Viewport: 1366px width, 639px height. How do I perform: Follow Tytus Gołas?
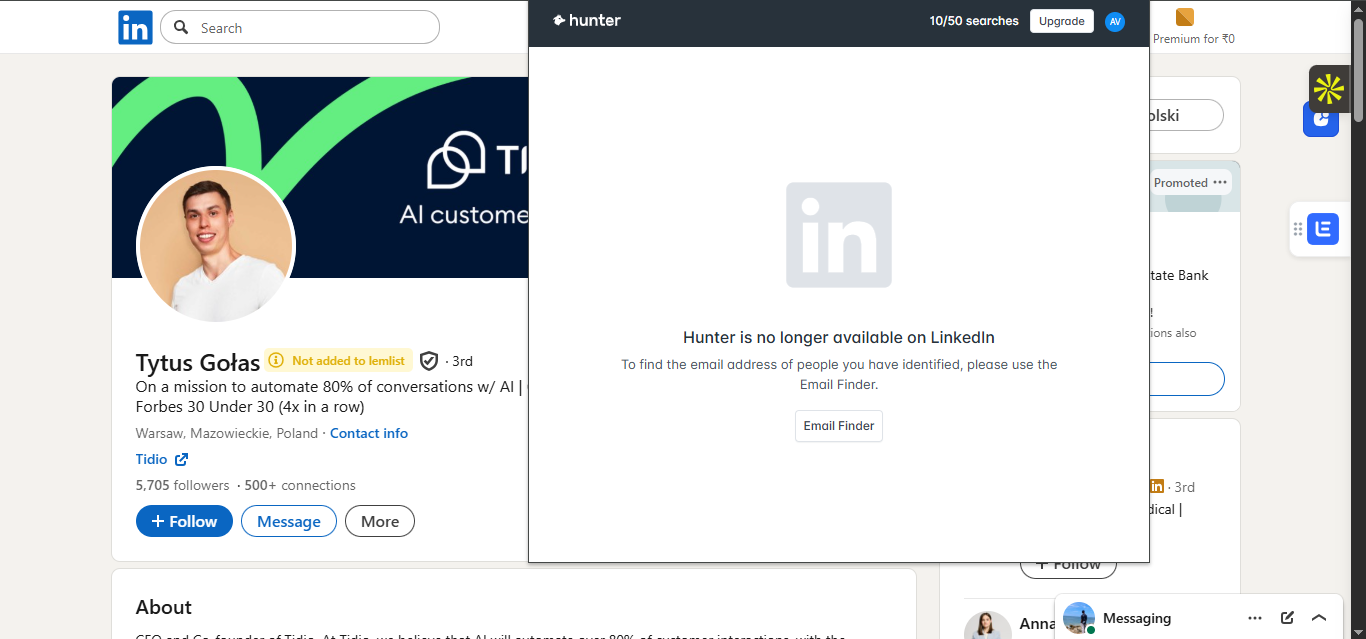pos(184,521)
